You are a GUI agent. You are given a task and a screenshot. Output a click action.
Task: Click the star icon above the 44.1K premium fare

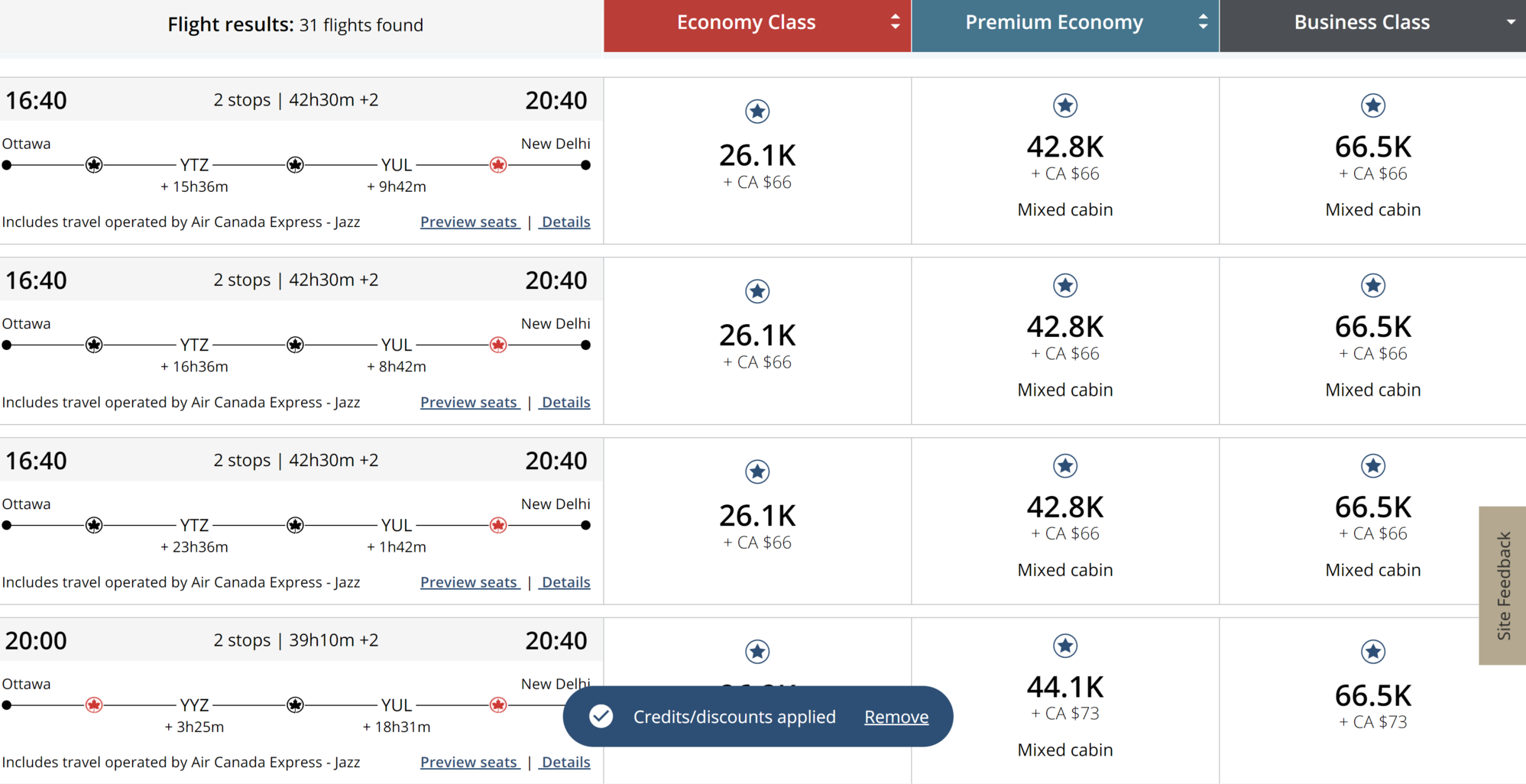[1065, 646]
